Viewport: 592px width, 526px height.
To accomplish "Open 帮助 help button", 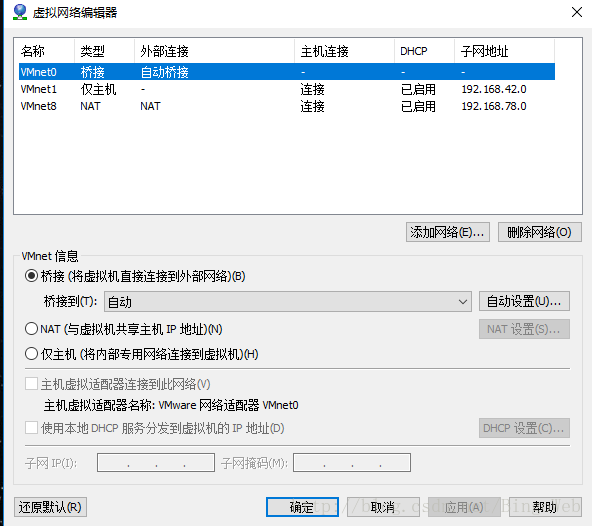I will (545, 507).
